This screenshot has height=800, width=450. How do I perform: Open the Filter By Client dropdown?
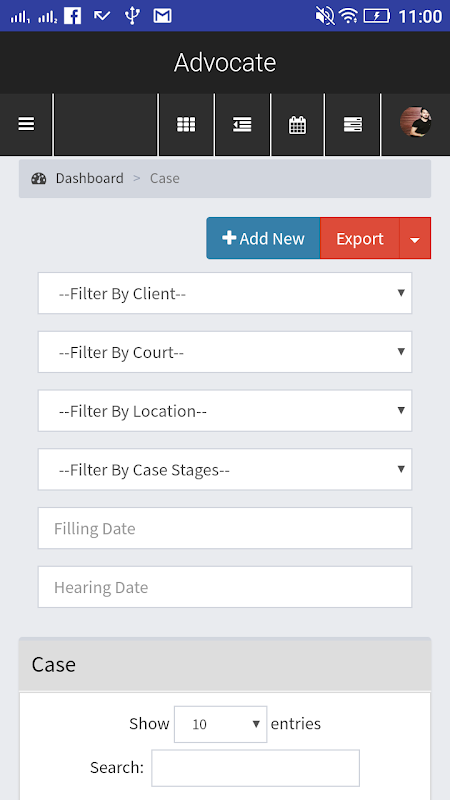(225, 293)
